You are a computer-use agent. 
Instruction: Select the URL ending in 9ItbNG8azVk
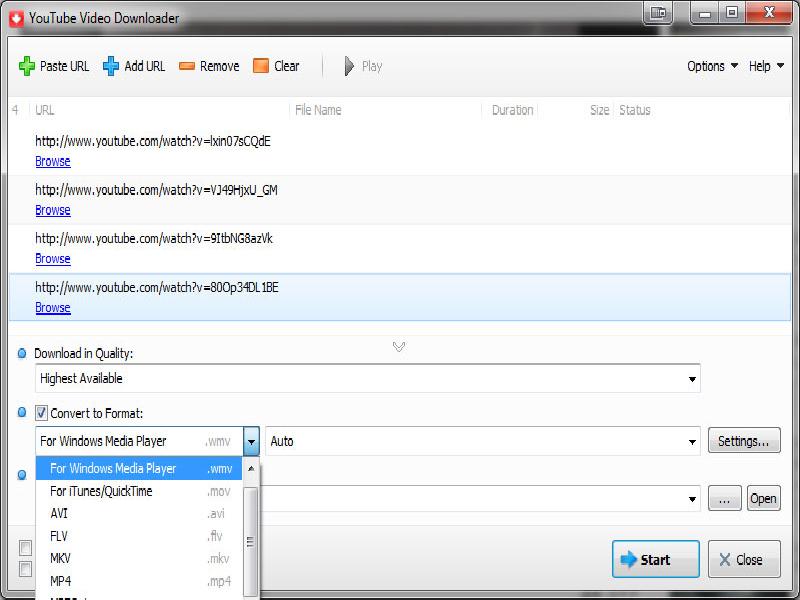coord(154,239)
